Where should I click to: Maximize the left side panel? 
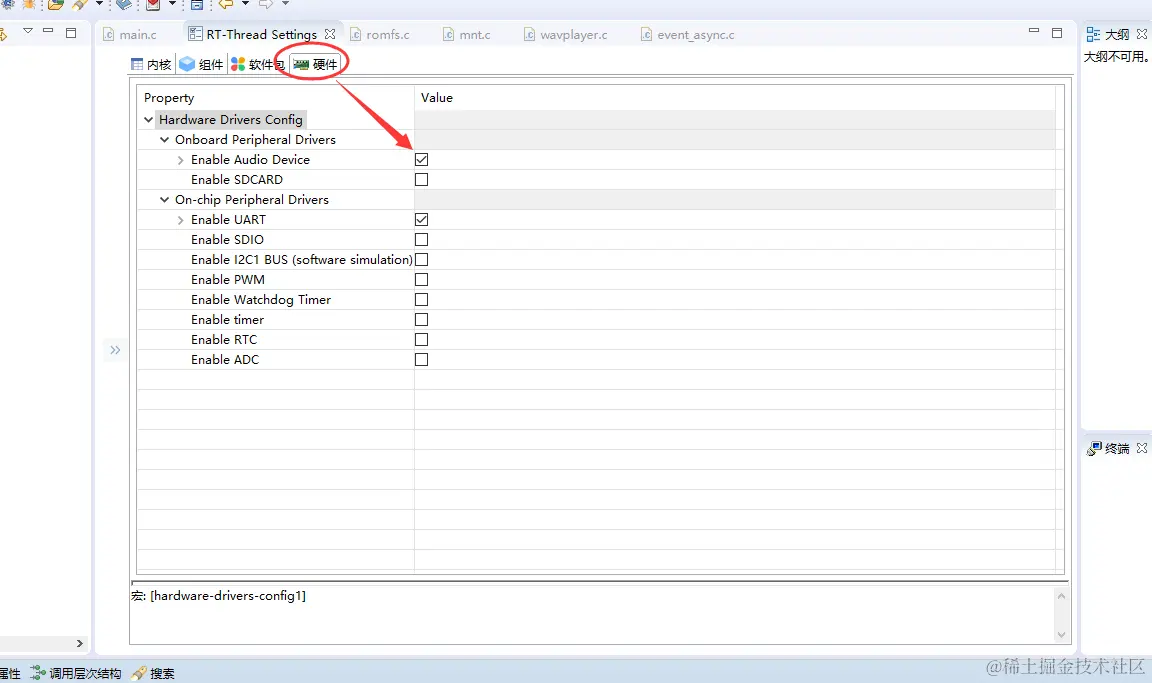click(71, 32)
